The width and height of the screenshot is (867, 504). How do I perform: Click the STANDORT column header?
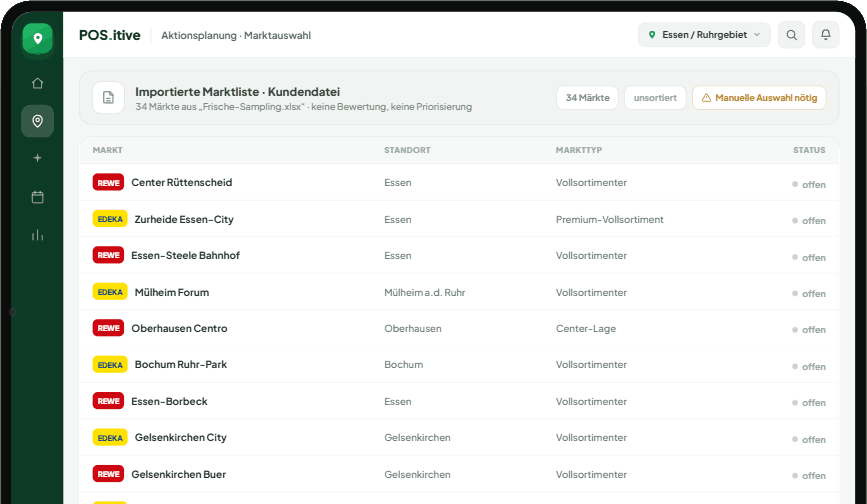pos(408,150)
